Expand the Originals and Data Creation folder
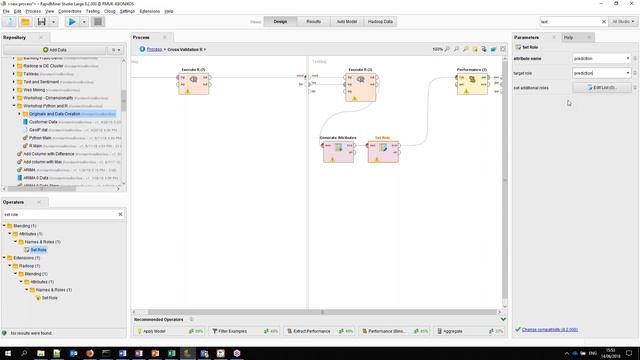640x360 pixels. click(x=19, y=114)
